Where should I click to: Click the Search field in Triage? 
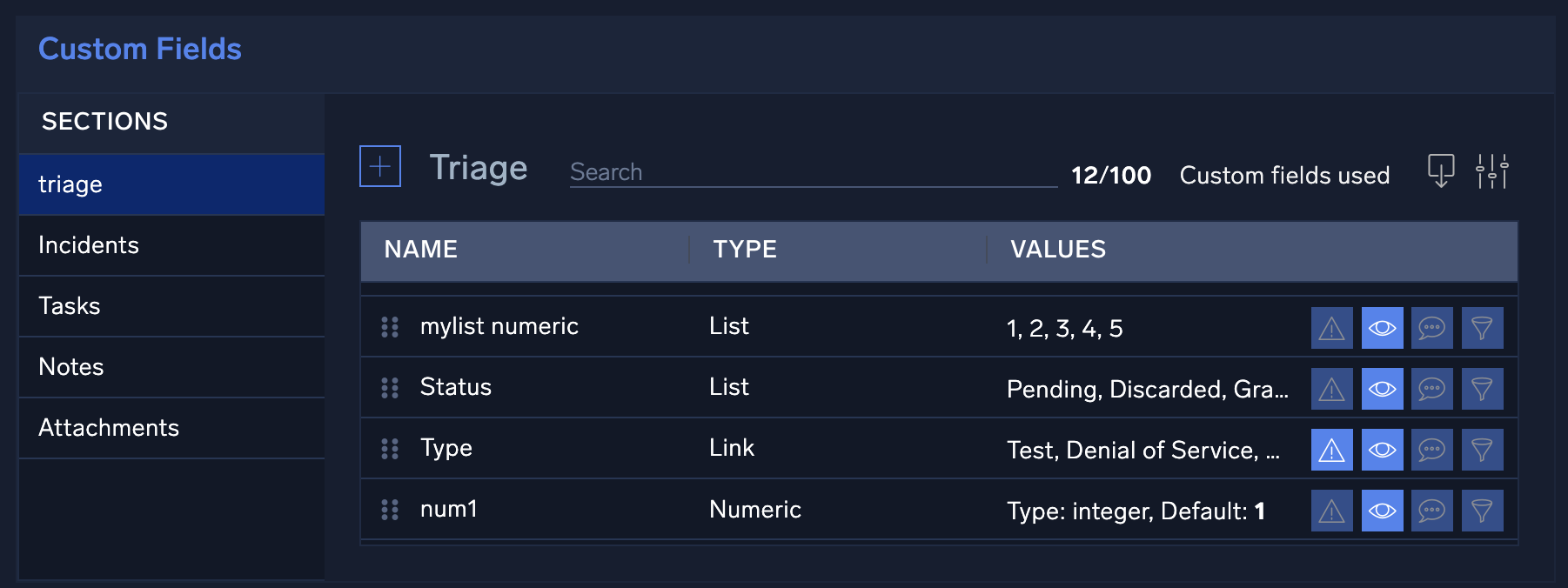coord(812,172)
